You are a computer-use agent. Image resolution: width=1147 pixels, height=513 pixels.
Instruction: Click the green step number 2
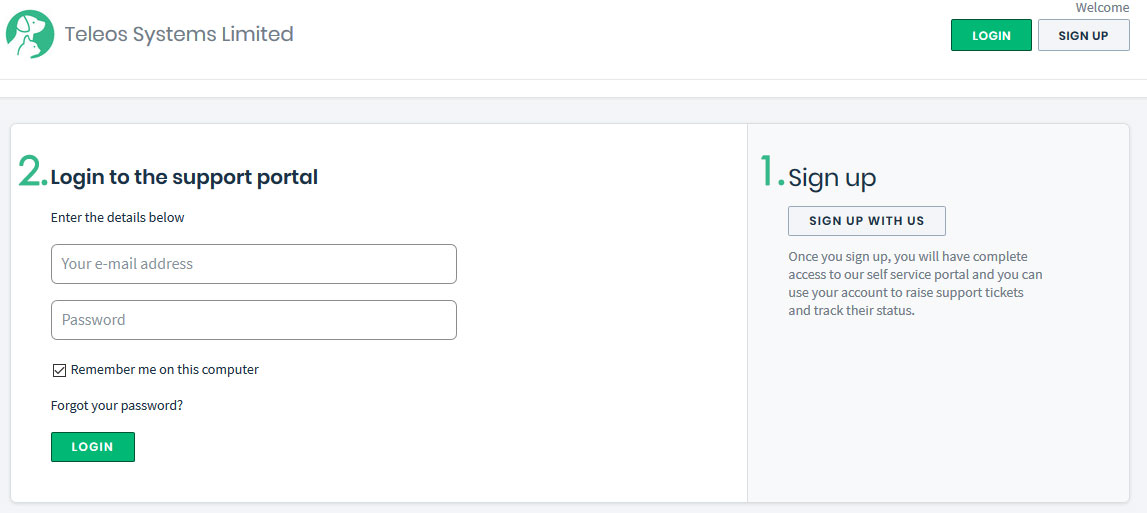pos(32,172)
